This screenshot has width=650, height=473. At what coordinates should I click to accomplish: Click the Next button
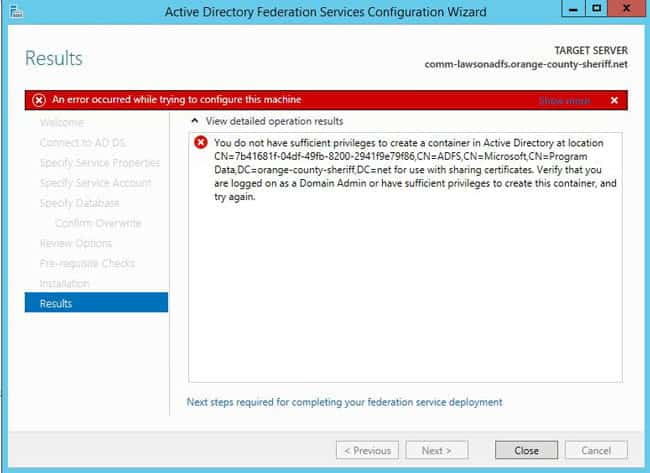437,450
